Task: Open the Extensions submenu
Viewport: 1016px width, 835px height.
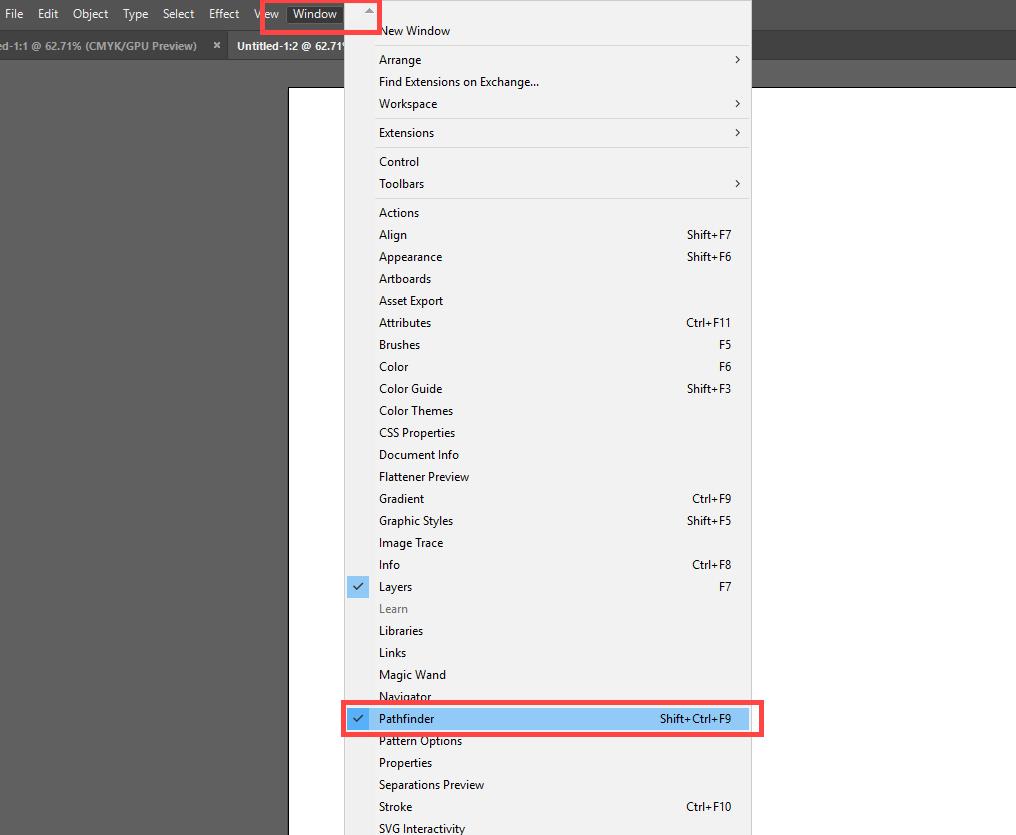Action: 406,133
